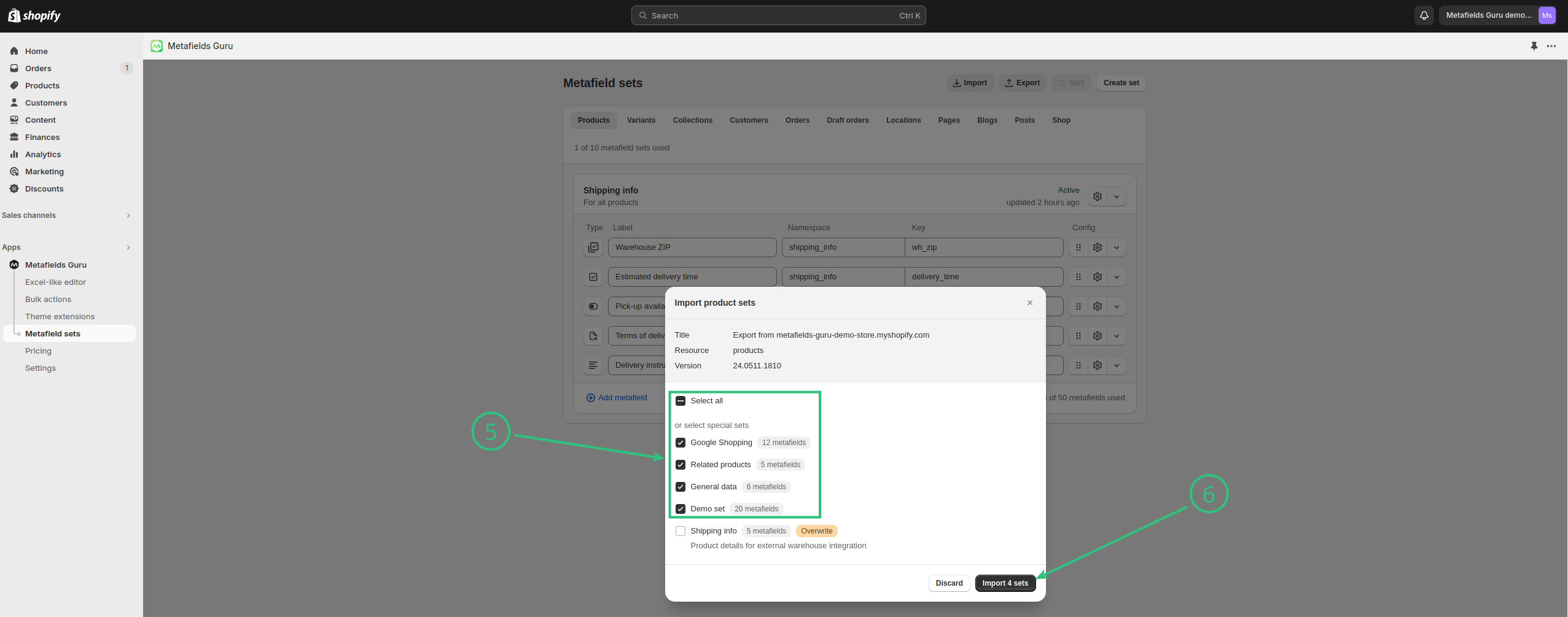
Task: Open gear settings for Estimated delivery time row
Action: click(1097, 277)
